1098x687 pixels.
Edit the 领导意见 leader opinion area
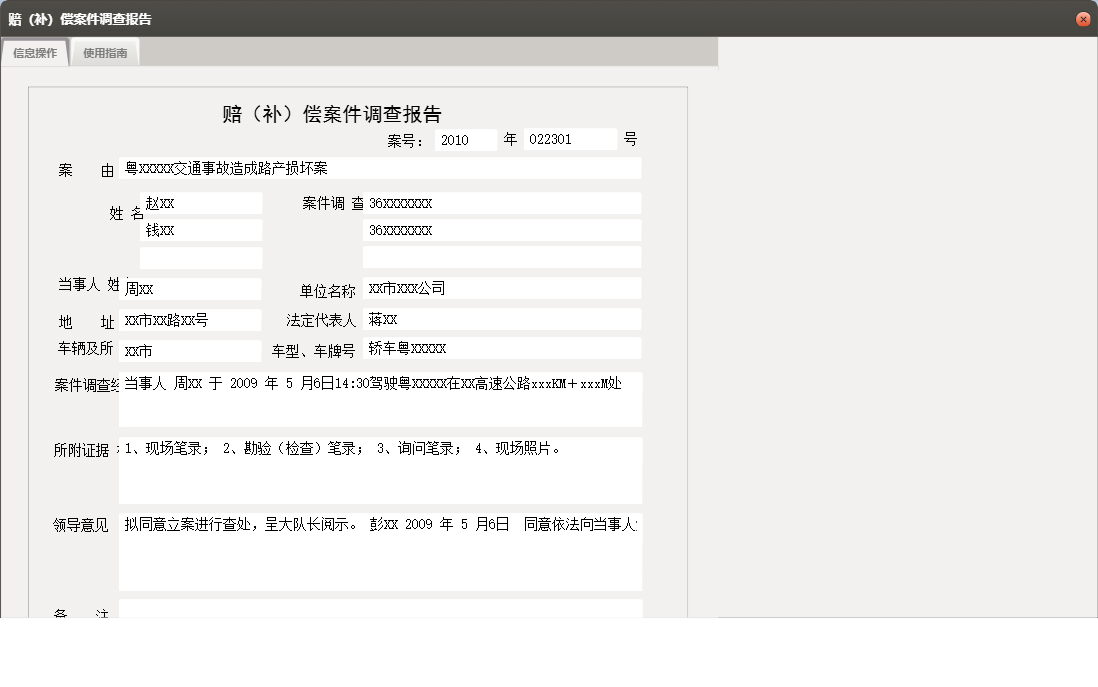(x=379, y=552)
